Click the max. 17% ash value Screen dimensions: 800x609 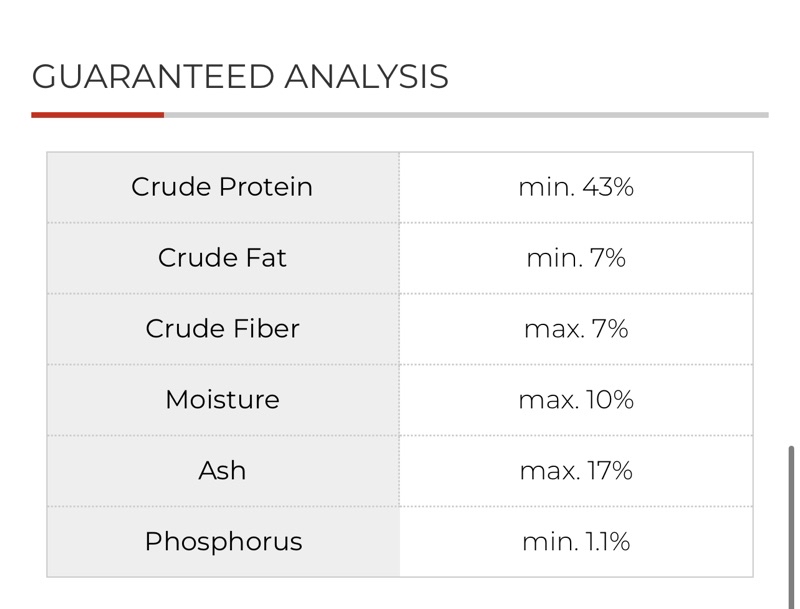576,471
